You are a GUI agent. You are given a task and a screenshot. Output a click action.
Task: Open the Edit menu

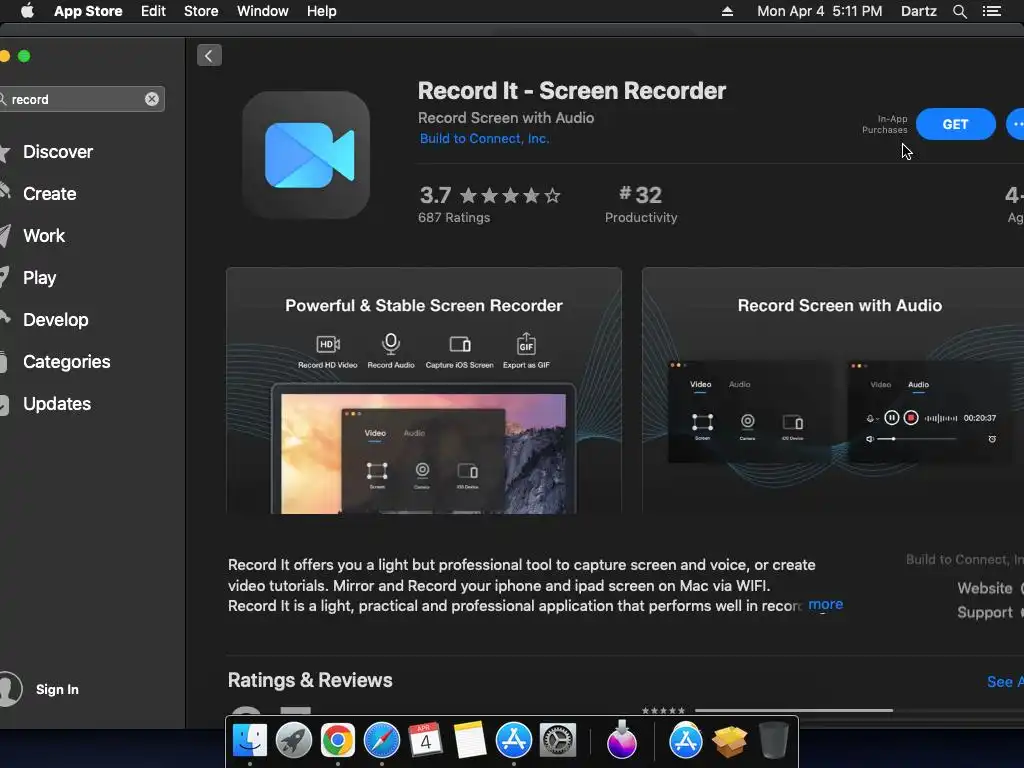(x=153, y=11)
